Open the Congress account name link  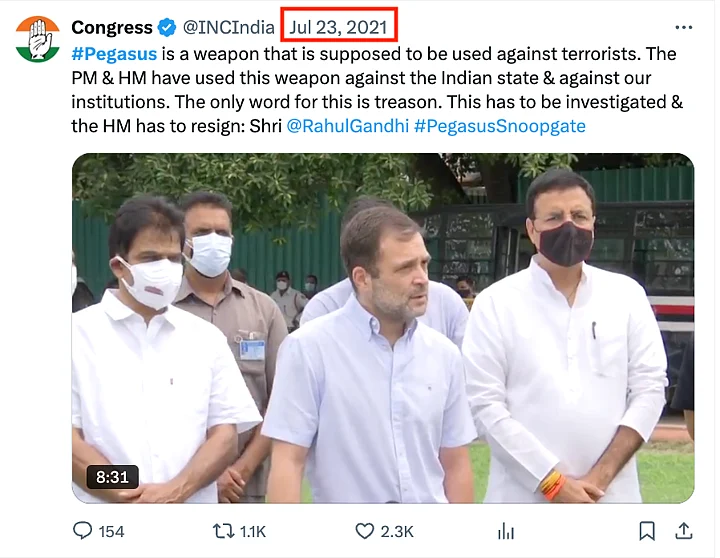coord(112,28)
